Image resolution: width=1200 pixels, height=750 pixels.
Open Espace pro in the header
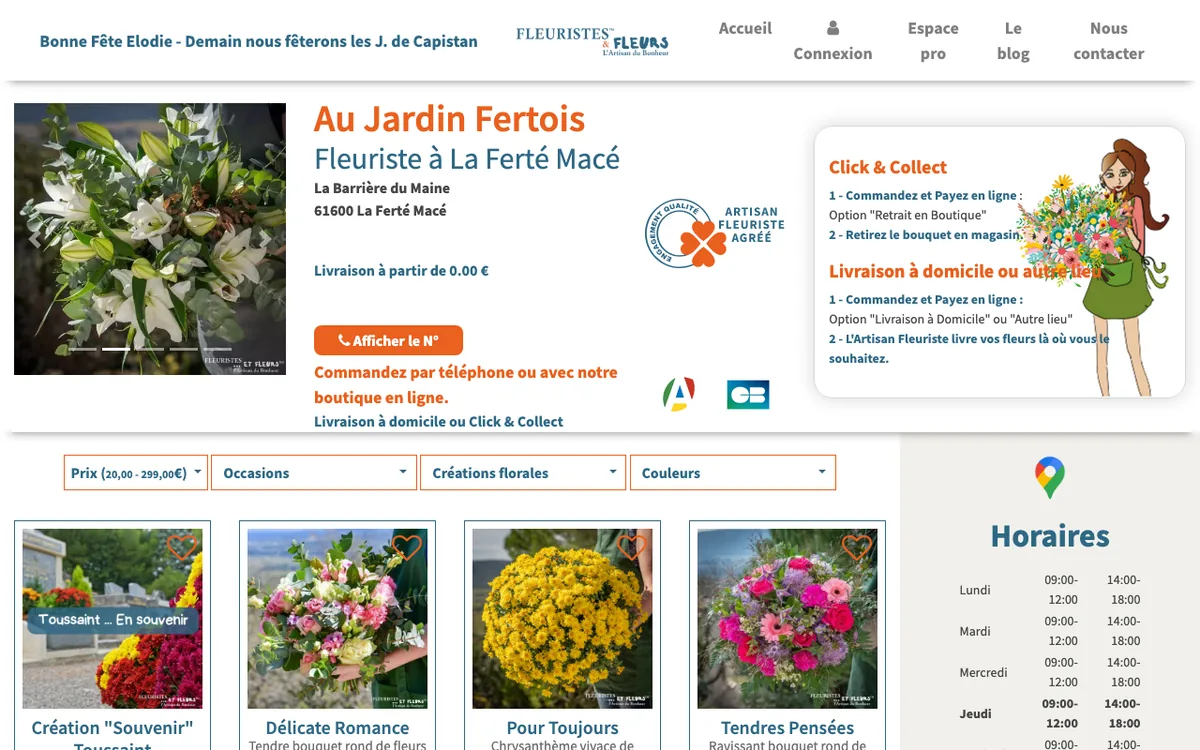(933, 41)
